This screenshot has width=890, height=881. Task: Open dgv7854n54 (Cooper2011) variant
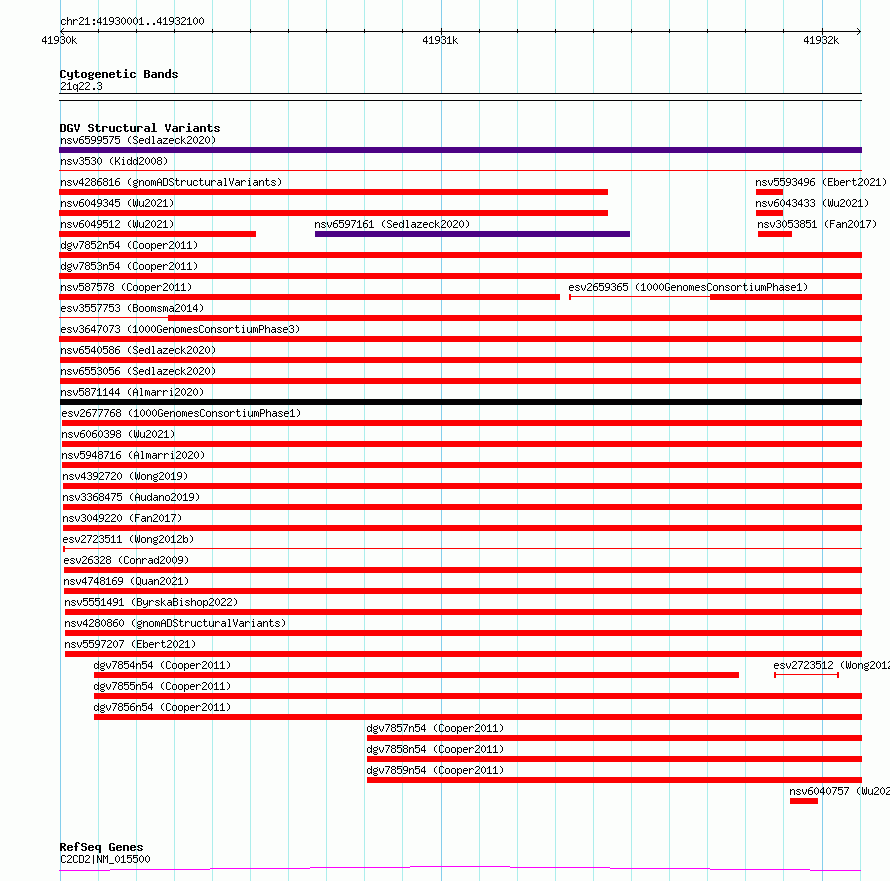point(162,665)
